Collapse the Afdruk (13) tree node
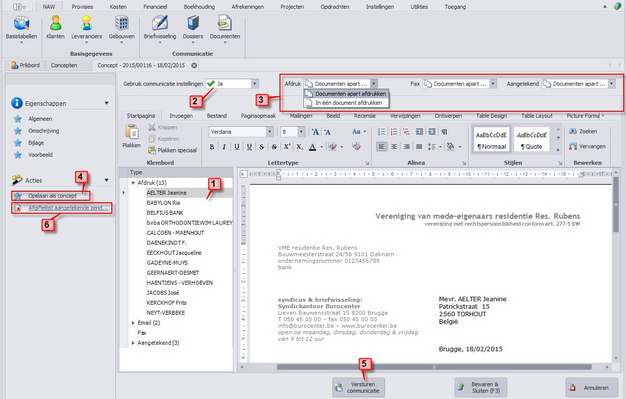The image size is (626, 399). [133, 183]
